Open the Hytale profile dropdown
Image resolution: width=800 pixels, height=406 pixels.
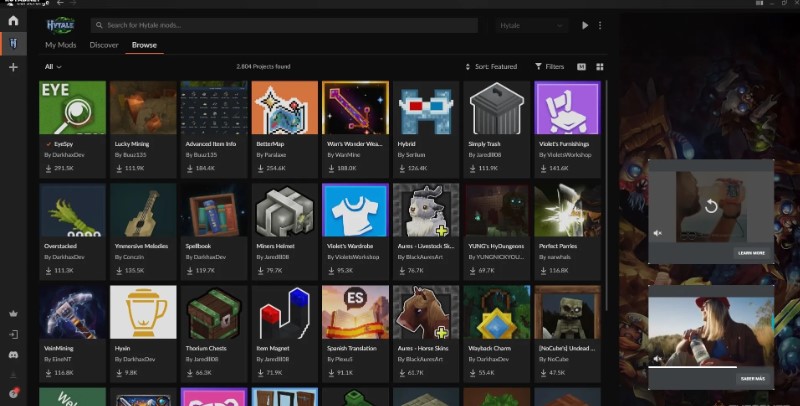pos(531,25)
